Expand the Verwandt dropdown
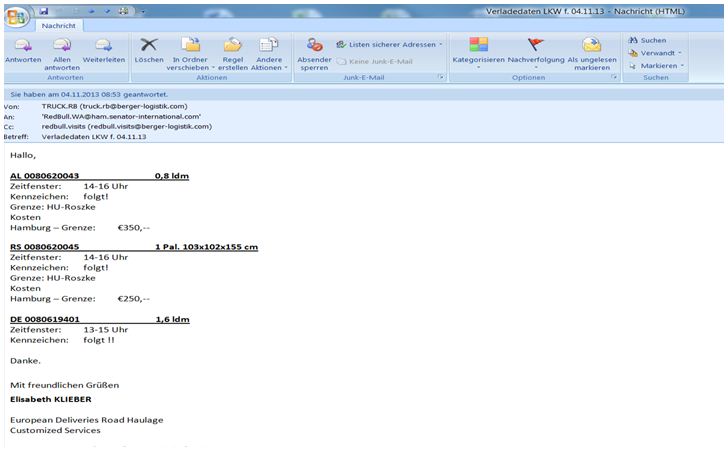 click(655, 53)
